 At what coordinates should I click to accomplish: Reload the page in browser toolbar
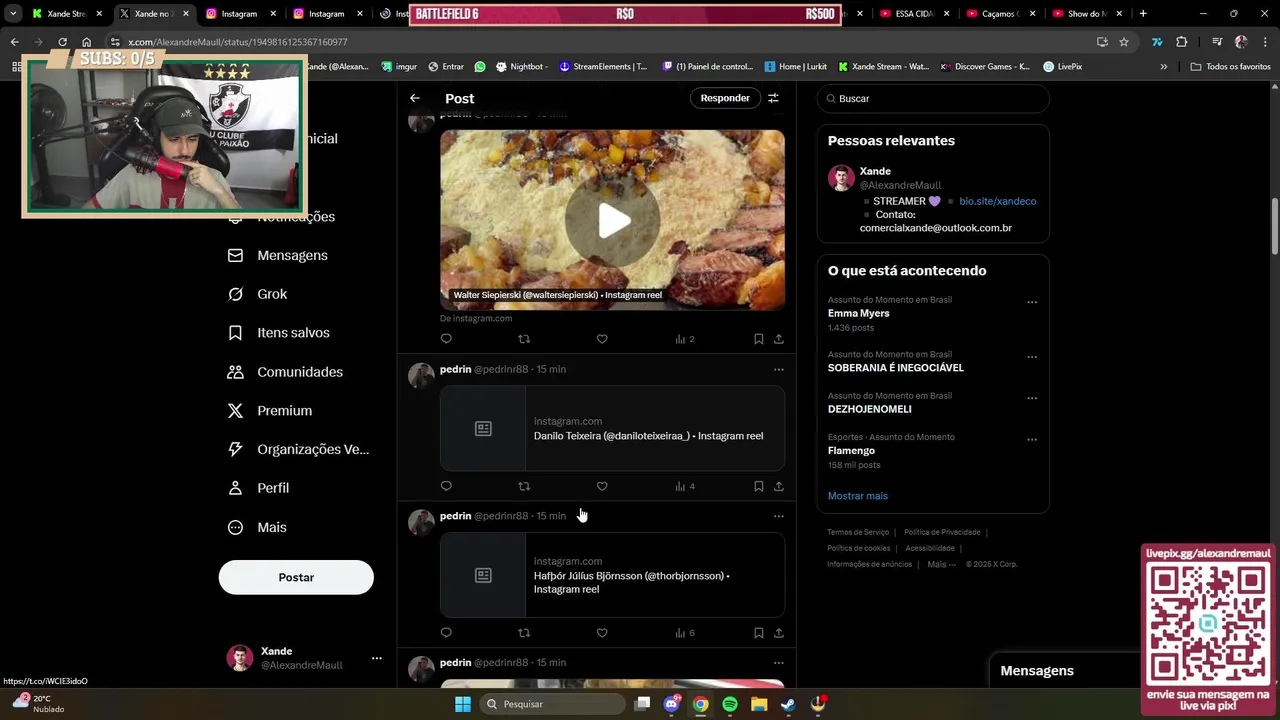pyautogui.click(x=62, y=42)
